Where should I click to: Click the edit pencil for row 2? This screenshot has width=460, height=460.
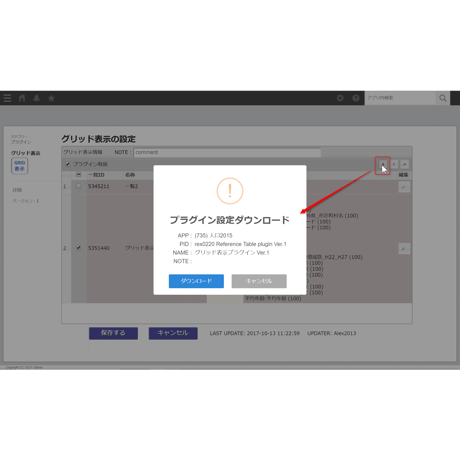point(404,249)
